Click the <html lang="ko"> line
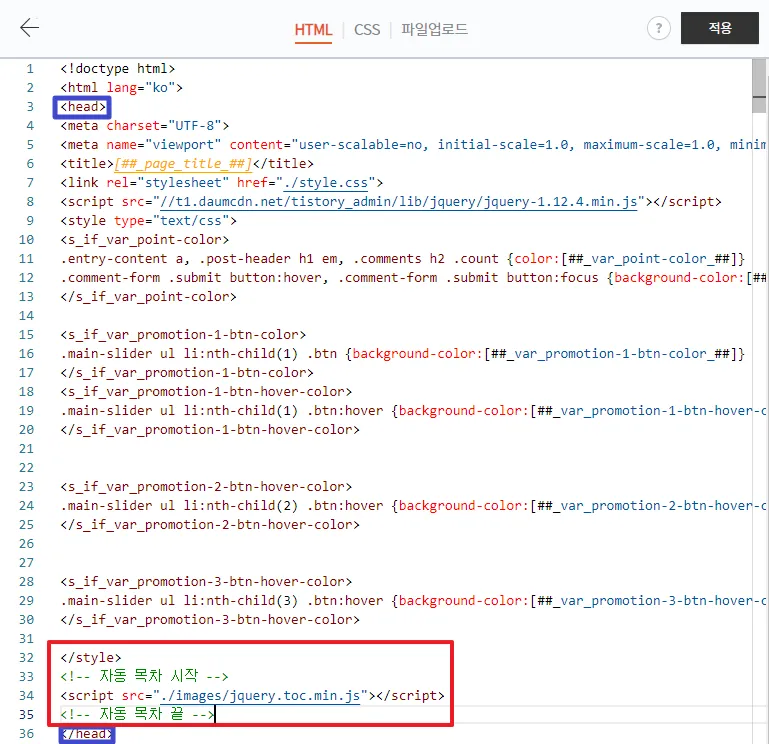 122,88
